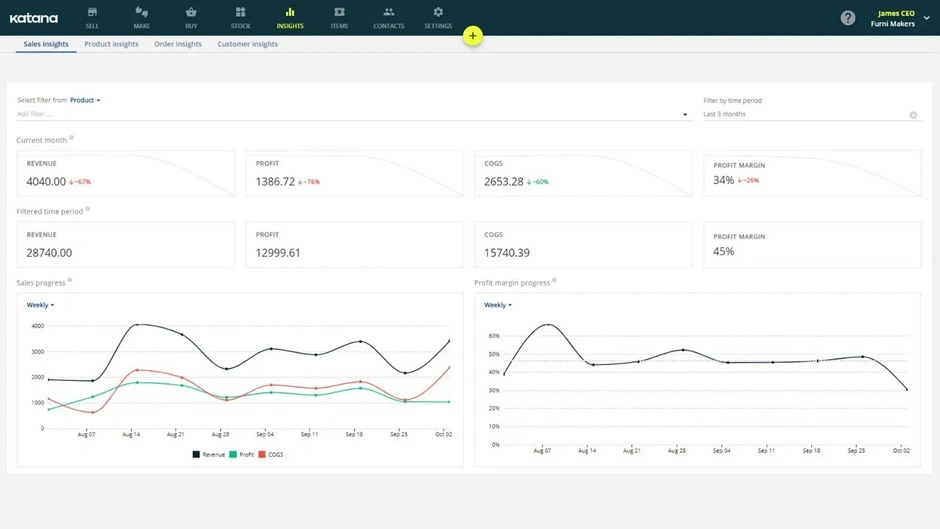
Task: Open the Stock module icon
Action: click(240, 13)
